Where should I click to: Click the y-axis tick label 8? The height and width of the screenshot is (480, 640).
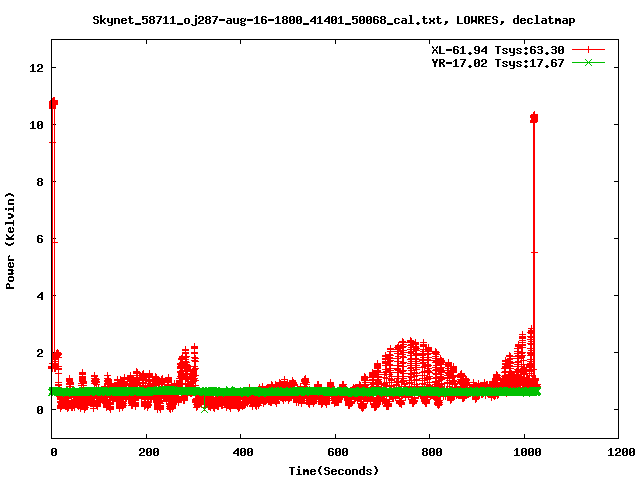[40, 182]
